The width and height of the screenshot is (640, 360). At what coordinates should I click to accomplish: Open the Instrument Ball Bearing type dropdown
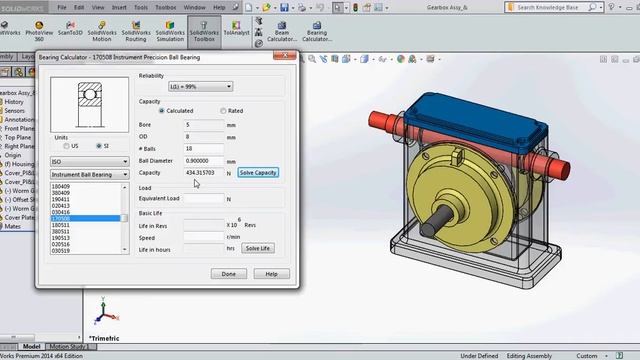(89, 174)
